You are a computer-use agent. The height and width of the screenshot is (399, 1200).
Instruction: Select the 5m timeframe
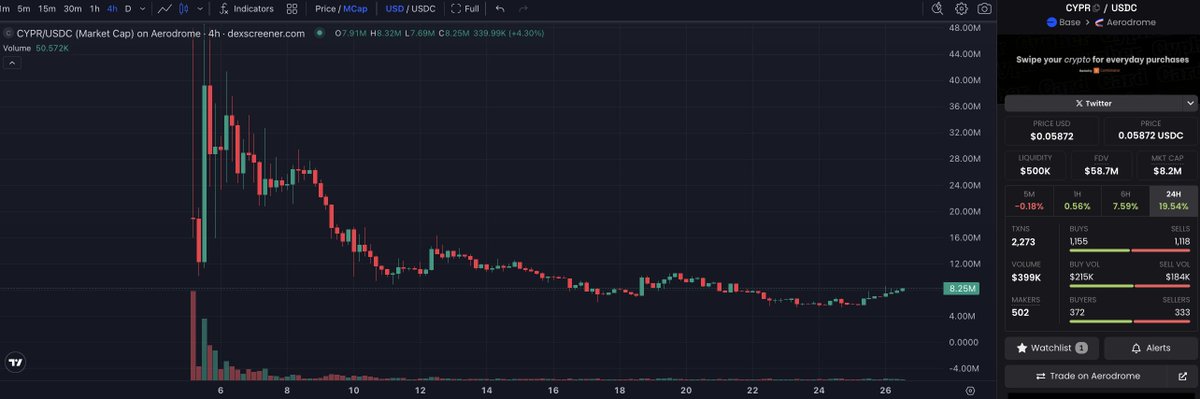point(24,8)
